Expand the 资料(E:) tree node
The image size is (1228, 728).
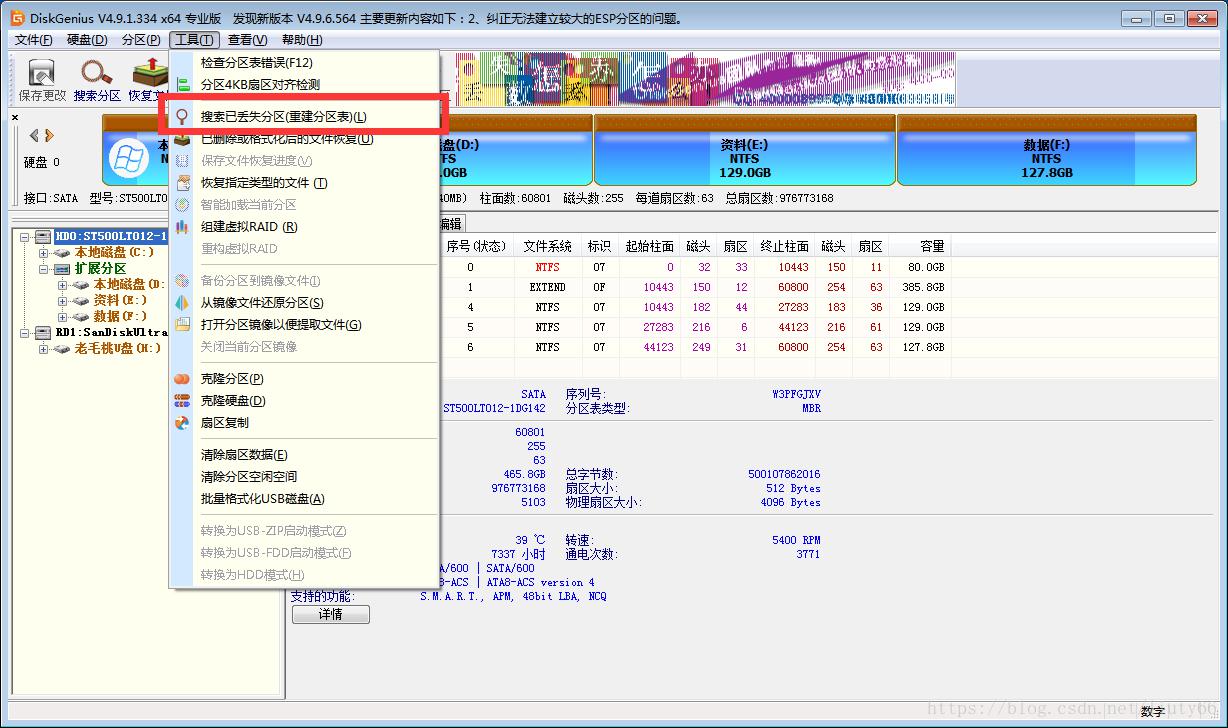63,300
